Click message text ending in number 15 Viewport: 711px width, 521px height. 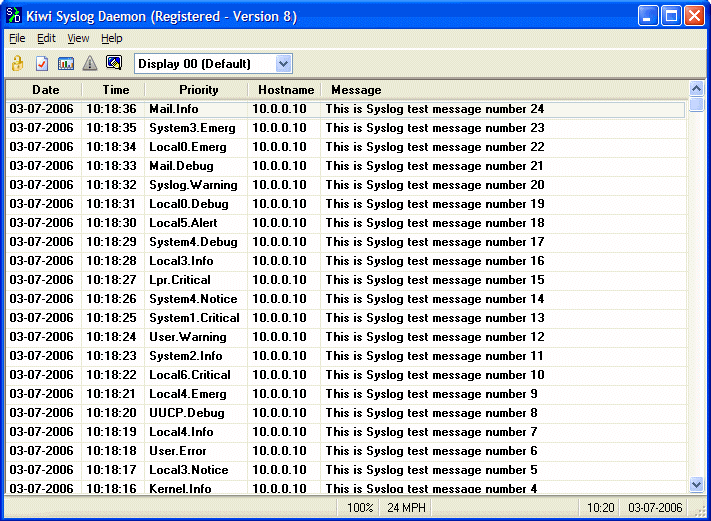435,280
